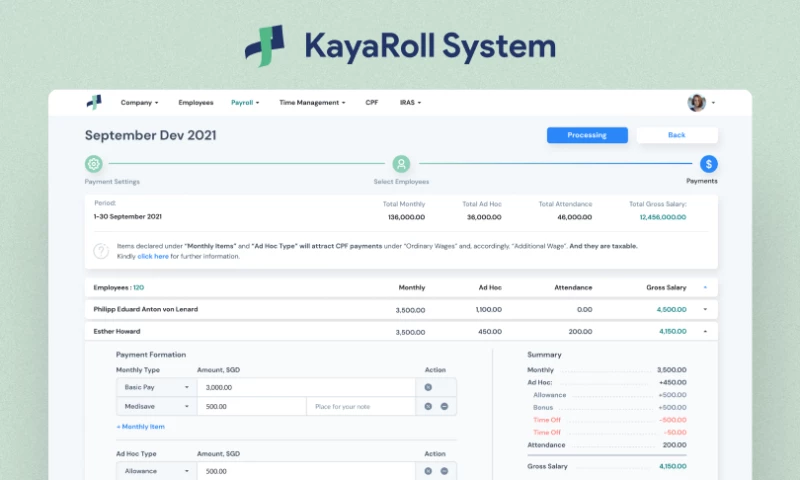
Task: Click the Total Ad Hoc value 36,000.00
Action: click(484, 217)
